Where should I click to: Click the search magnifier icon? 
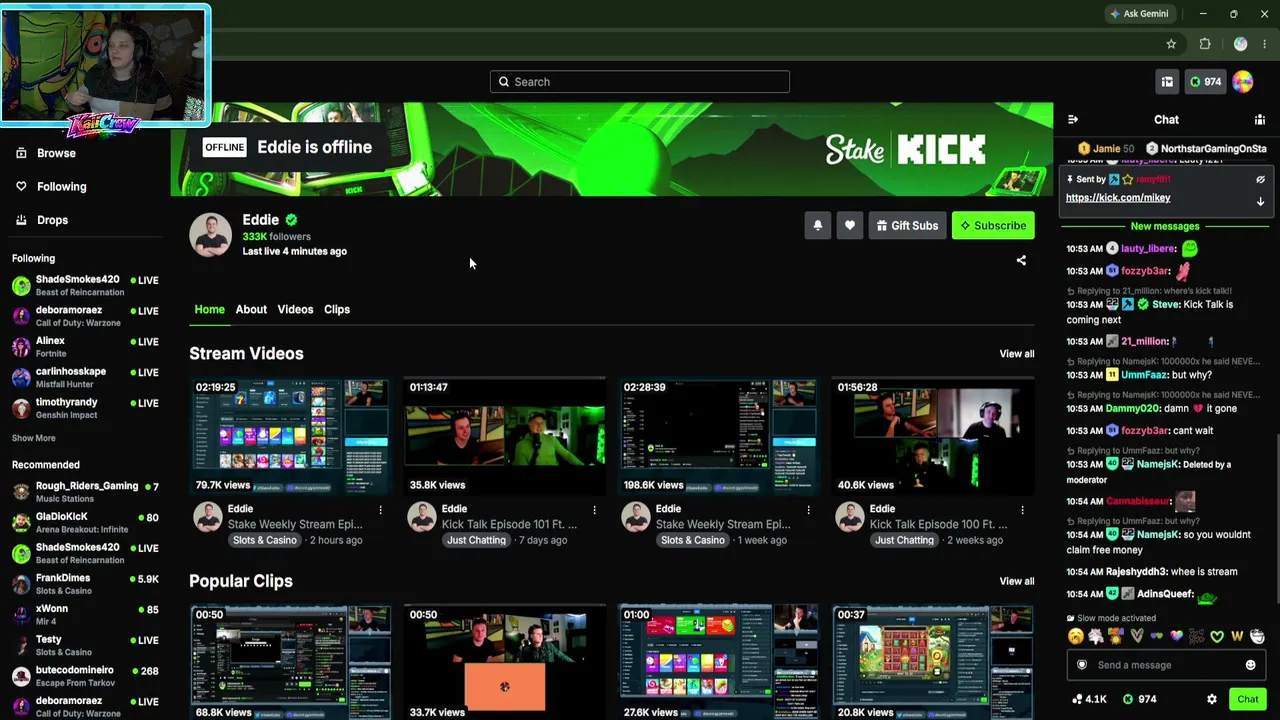504,82
